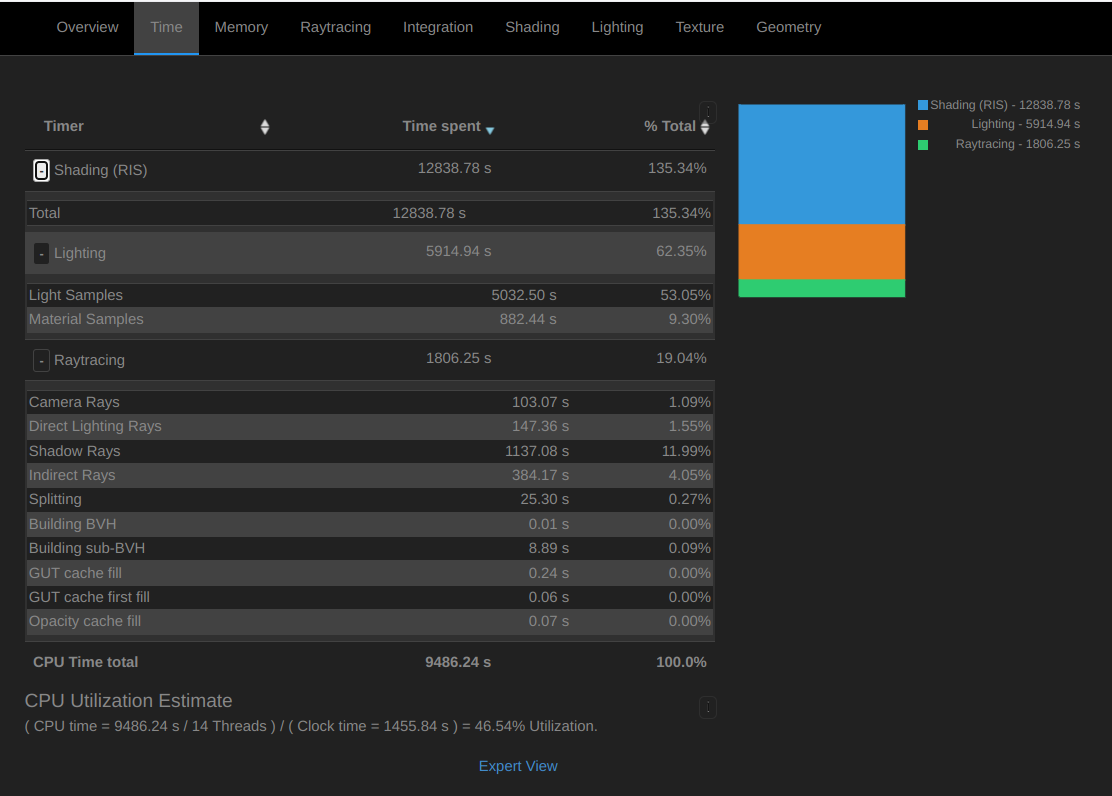Image resolution: width=1112 pixels, height=796 pixels.
Task: Click the 11.99% percentage value
Action: point(686,451)
